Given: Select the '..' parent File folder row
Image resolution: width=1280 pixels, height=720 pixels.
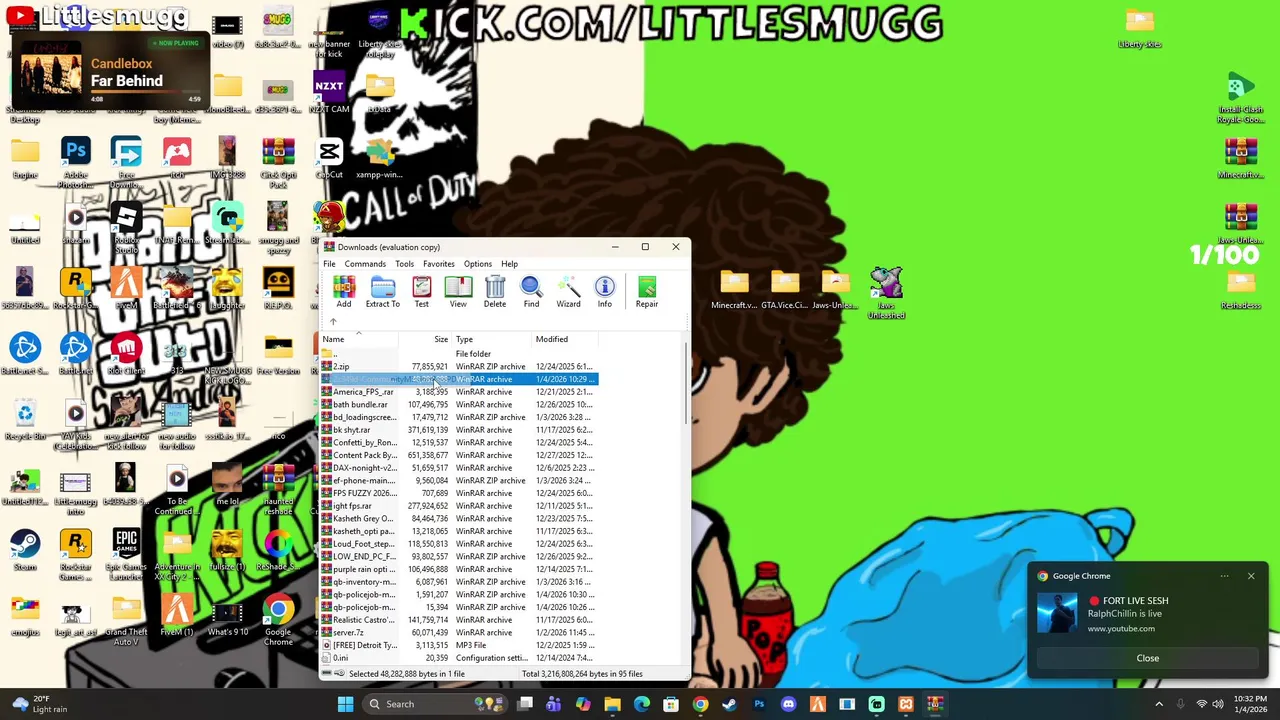Looking at the screenshot, I should 459,354.
